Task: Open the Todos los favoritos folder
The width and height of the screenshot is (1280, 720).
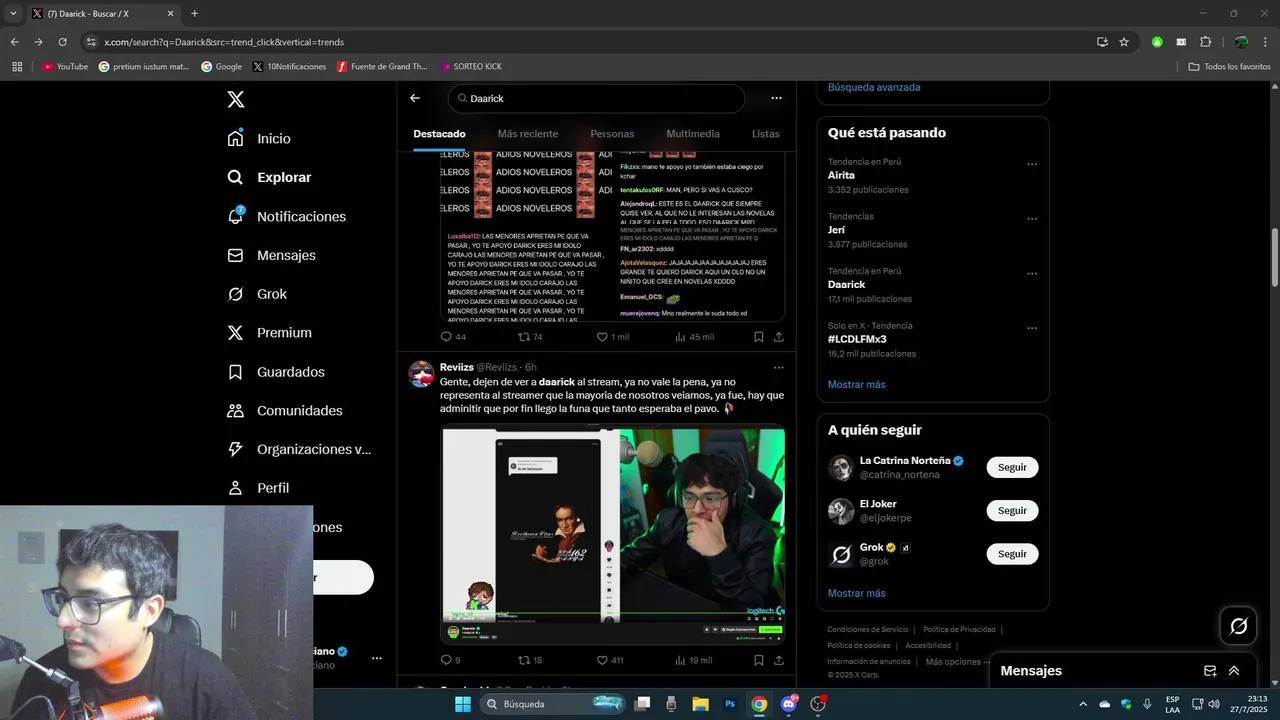Action: [1230, 66]
